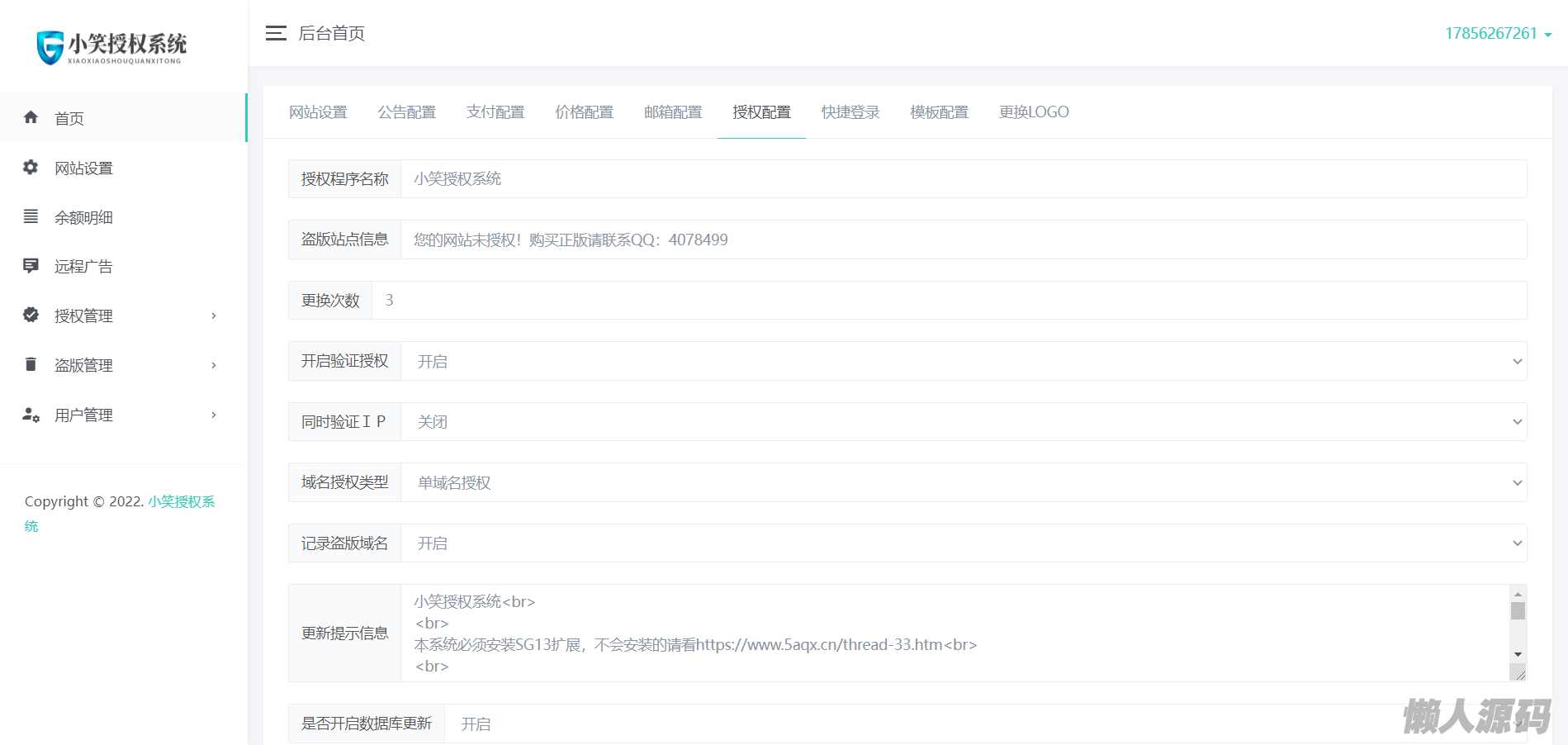This screenshot has height=745, width=1568.
Task: Click the down arrow of the 更新提示信息 scrollbar
Action: pyautogui.click(x=1518, y=654)
